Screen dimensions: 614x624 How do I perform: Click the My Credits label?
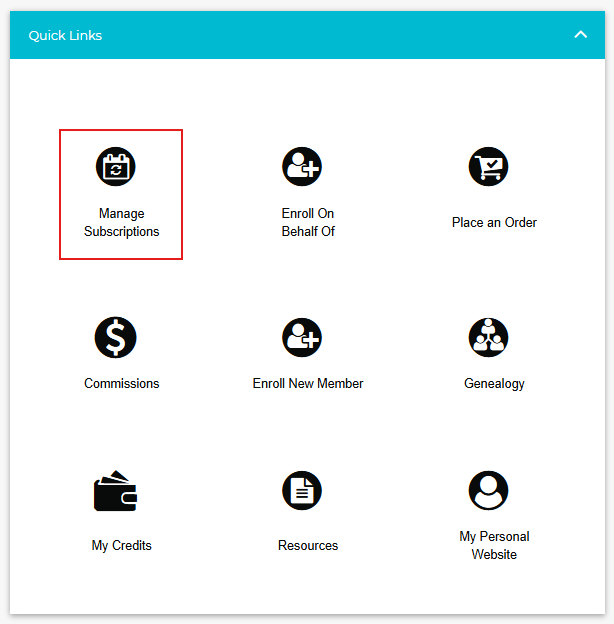121,546
